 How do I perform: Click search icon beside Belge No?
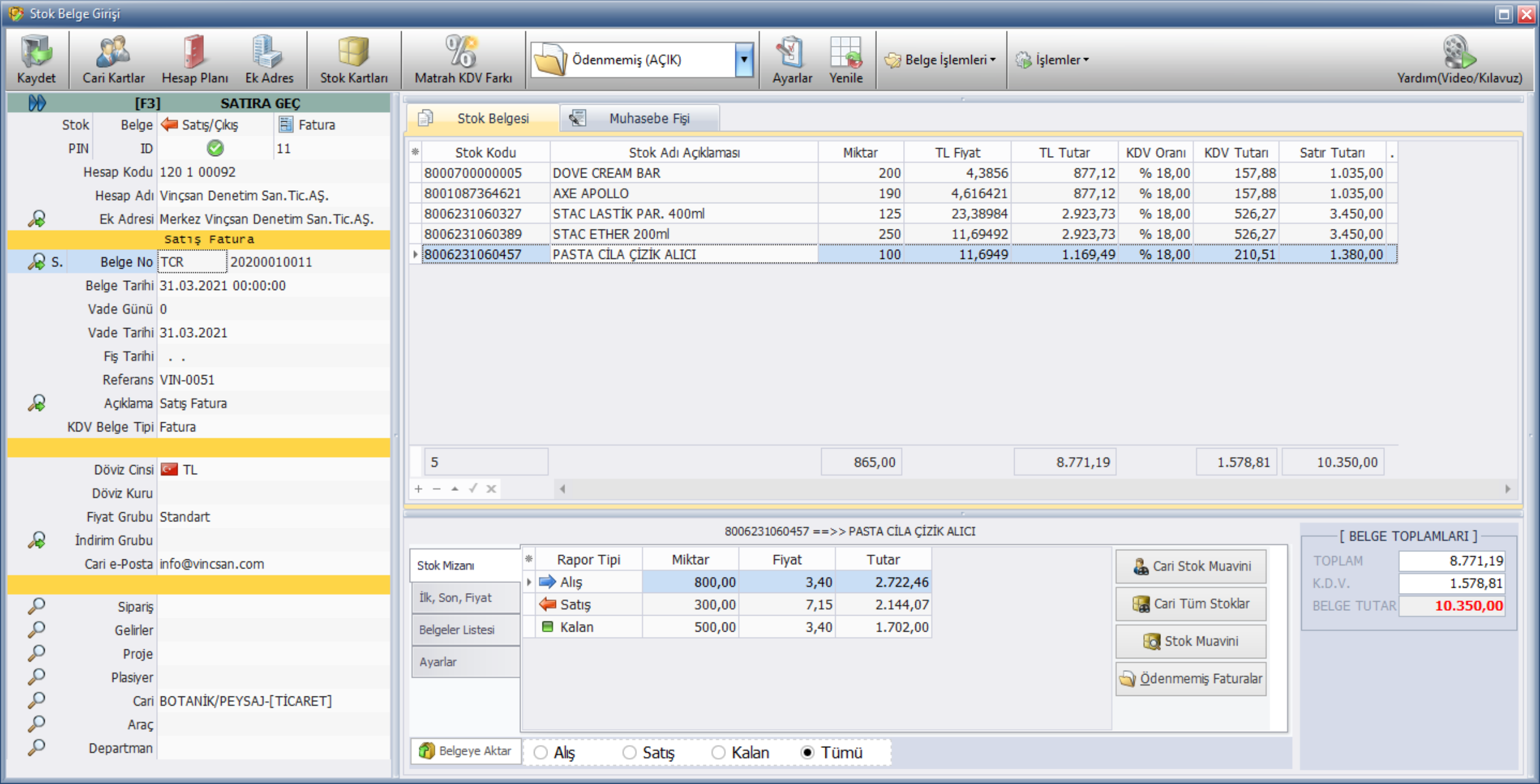point(37,261)
